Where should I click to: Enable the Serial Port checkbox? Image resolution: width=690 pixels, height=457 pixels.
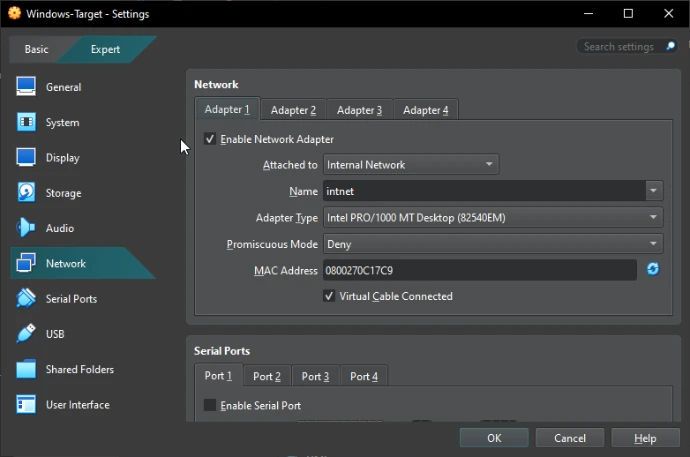point(210,405)
